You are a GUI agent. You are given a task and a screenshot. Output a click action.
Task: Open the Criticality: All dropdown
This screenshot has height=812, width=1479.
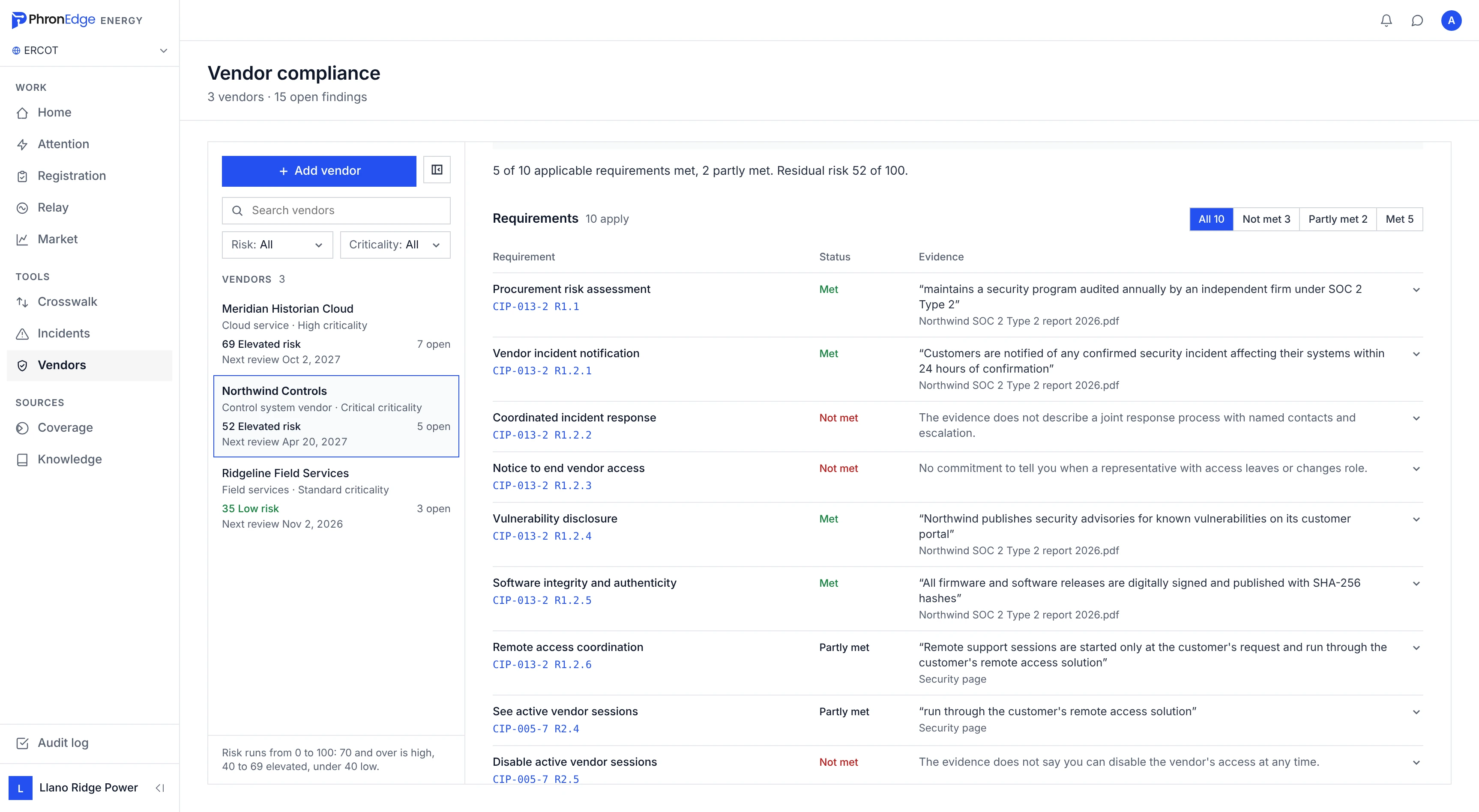[395, 245]
